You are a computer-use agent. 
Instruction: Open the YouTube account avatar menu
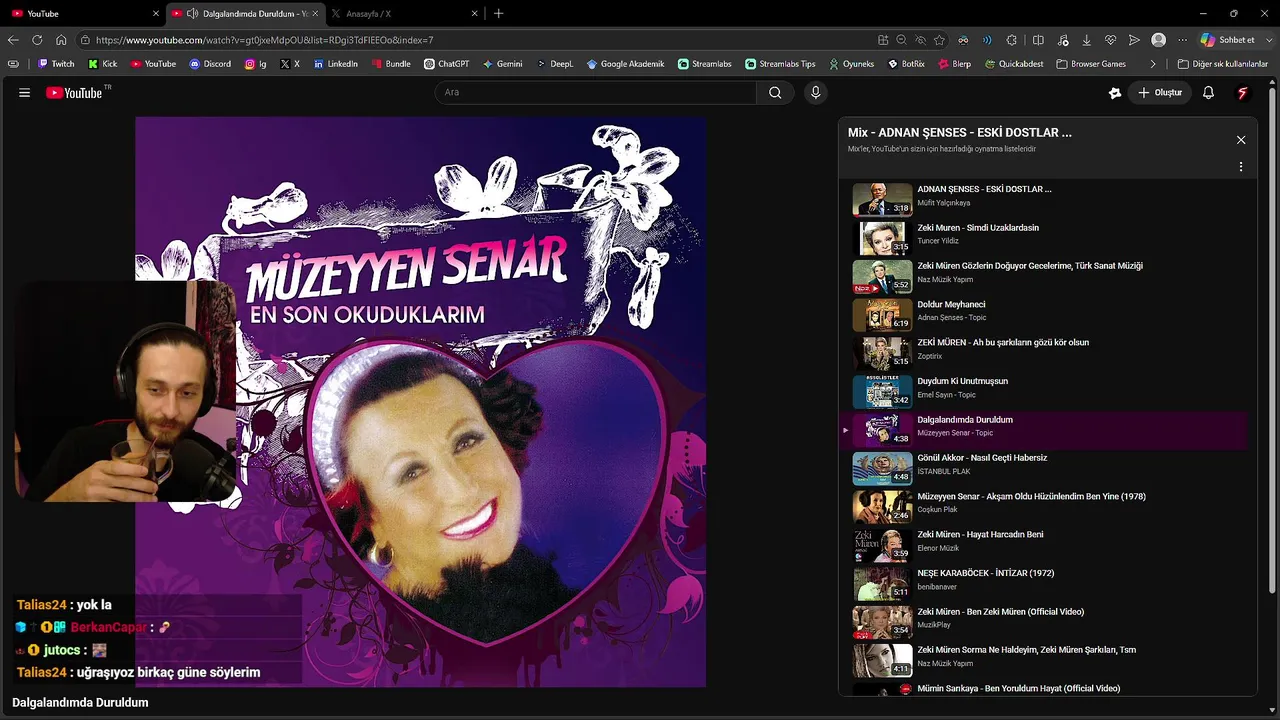pyautogui.click(x=1242, y=92)
